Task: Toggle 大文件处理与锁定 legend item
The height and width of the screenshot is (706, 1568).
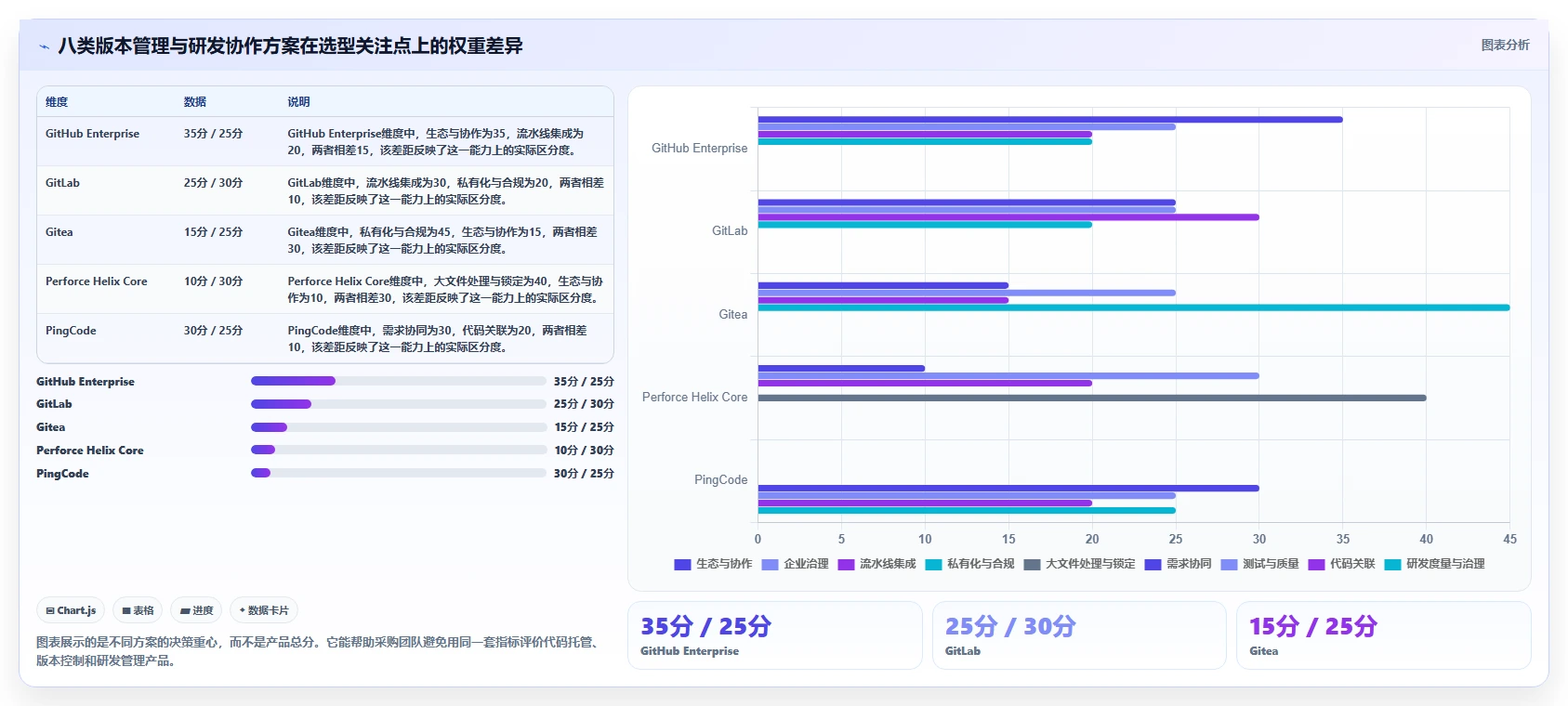Action: [x=1079, y=564]
